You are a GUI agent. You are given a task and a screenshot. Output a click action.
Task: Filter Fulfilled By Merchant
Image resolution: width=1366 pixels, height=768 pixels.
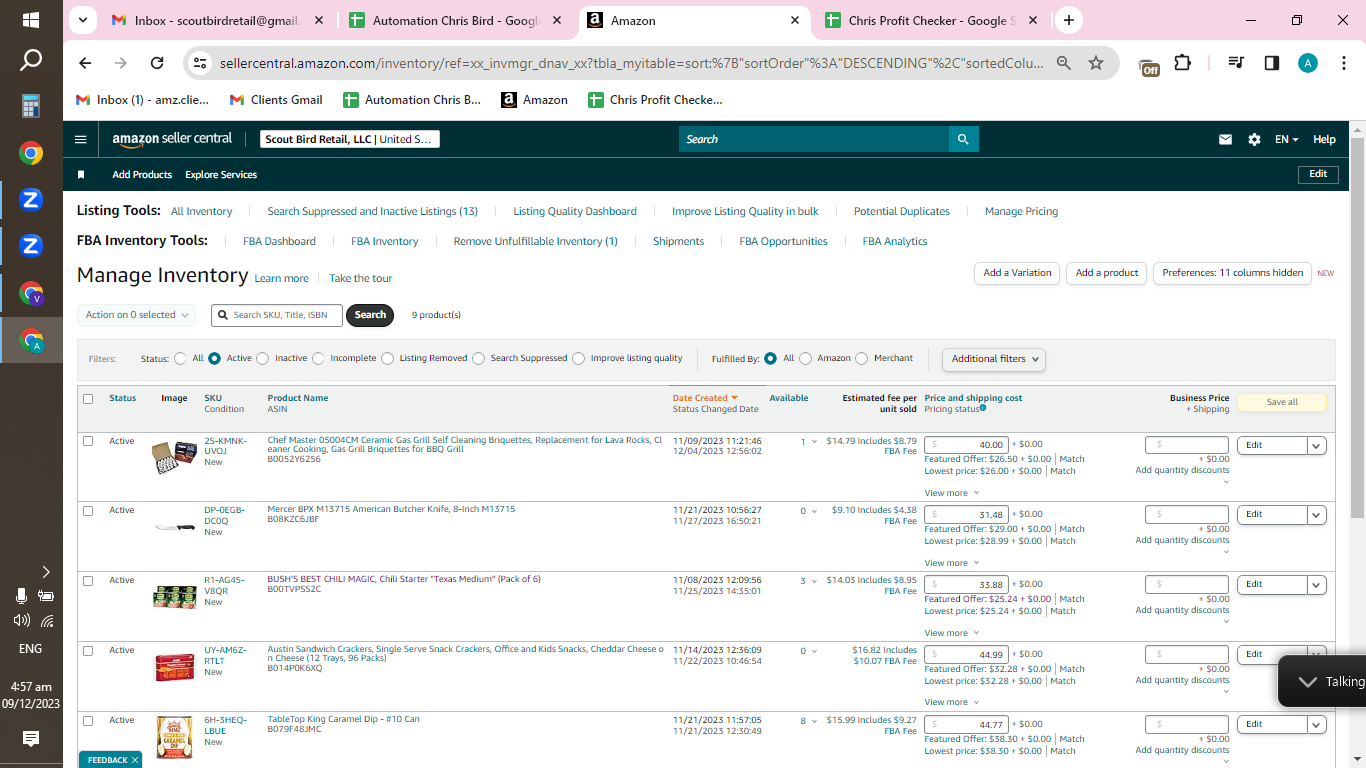pyautogui.click(x=861, y=358)
